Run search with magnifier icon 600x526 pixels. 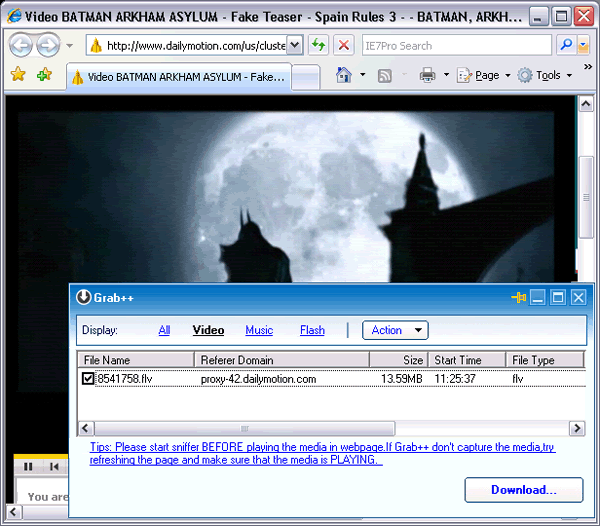pyautogui.click(x=566, y=45)
